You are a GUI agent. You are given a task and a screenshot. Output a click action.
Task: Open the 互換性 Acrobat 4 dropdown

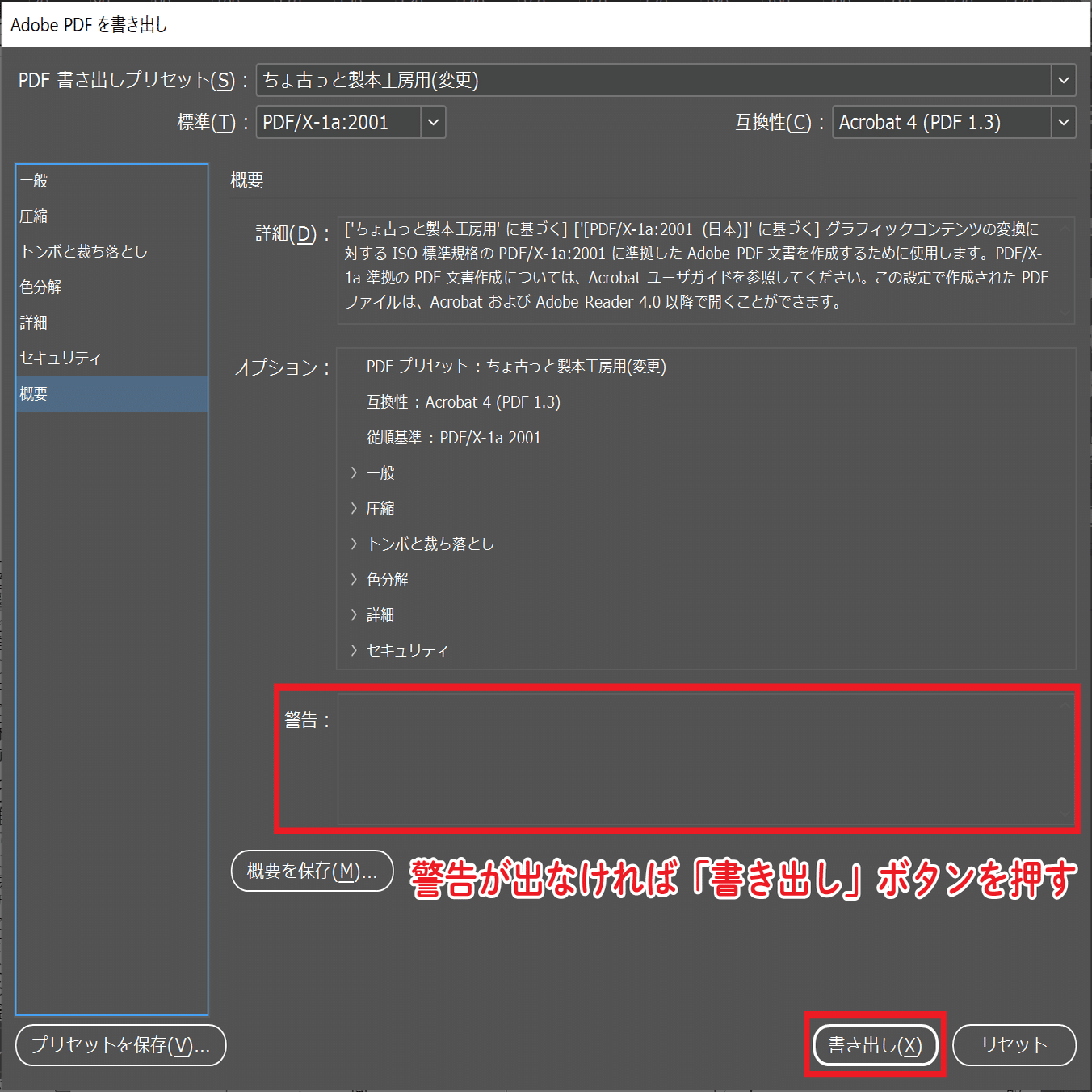[x=954, y=122]
